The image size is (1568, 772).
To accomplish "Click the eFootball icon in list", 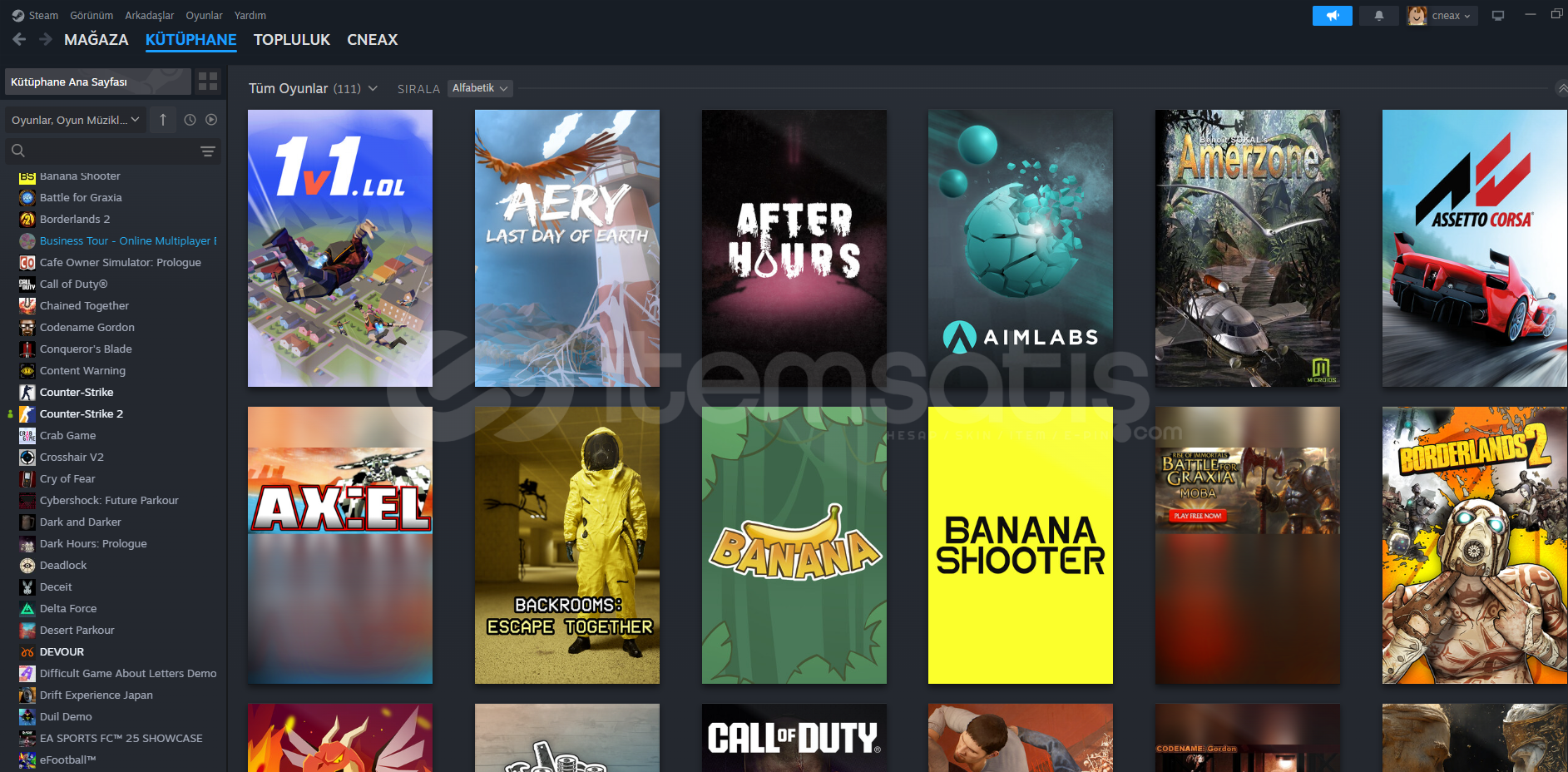I will point(27,760).
